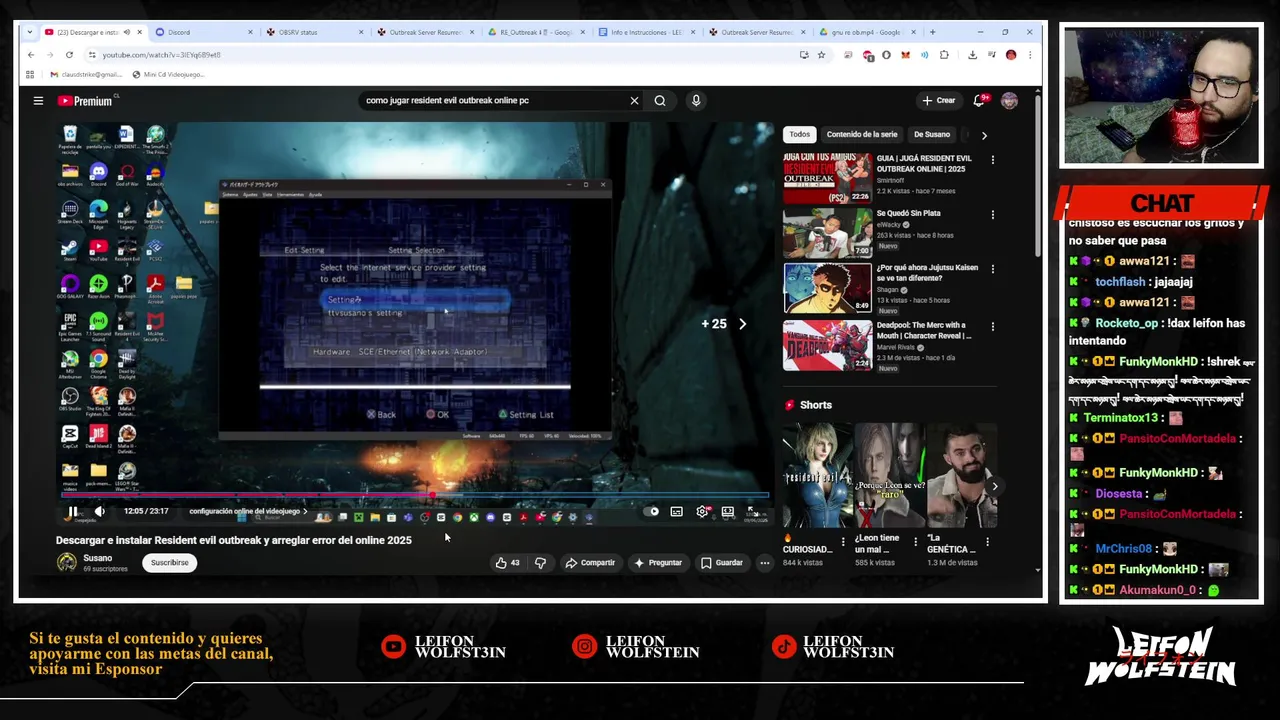Open options menu for Jujutsu Kaisen video
This screenshot has height=720, width=1280.
tap(993, 270)
